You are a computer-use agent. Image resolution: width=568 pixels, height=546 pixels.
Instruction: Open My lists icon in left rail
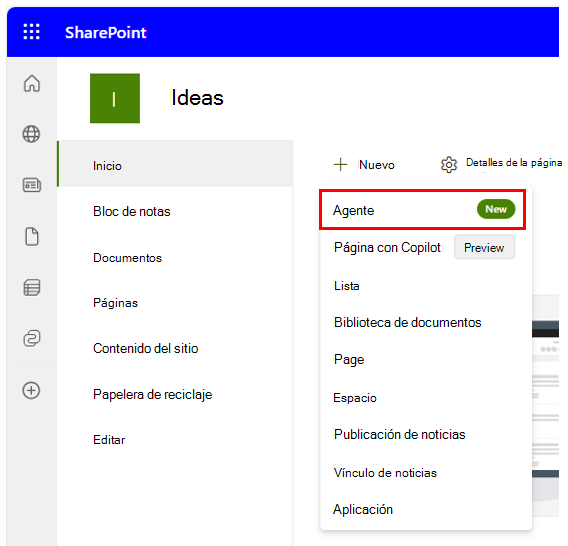tap(32, 288)
